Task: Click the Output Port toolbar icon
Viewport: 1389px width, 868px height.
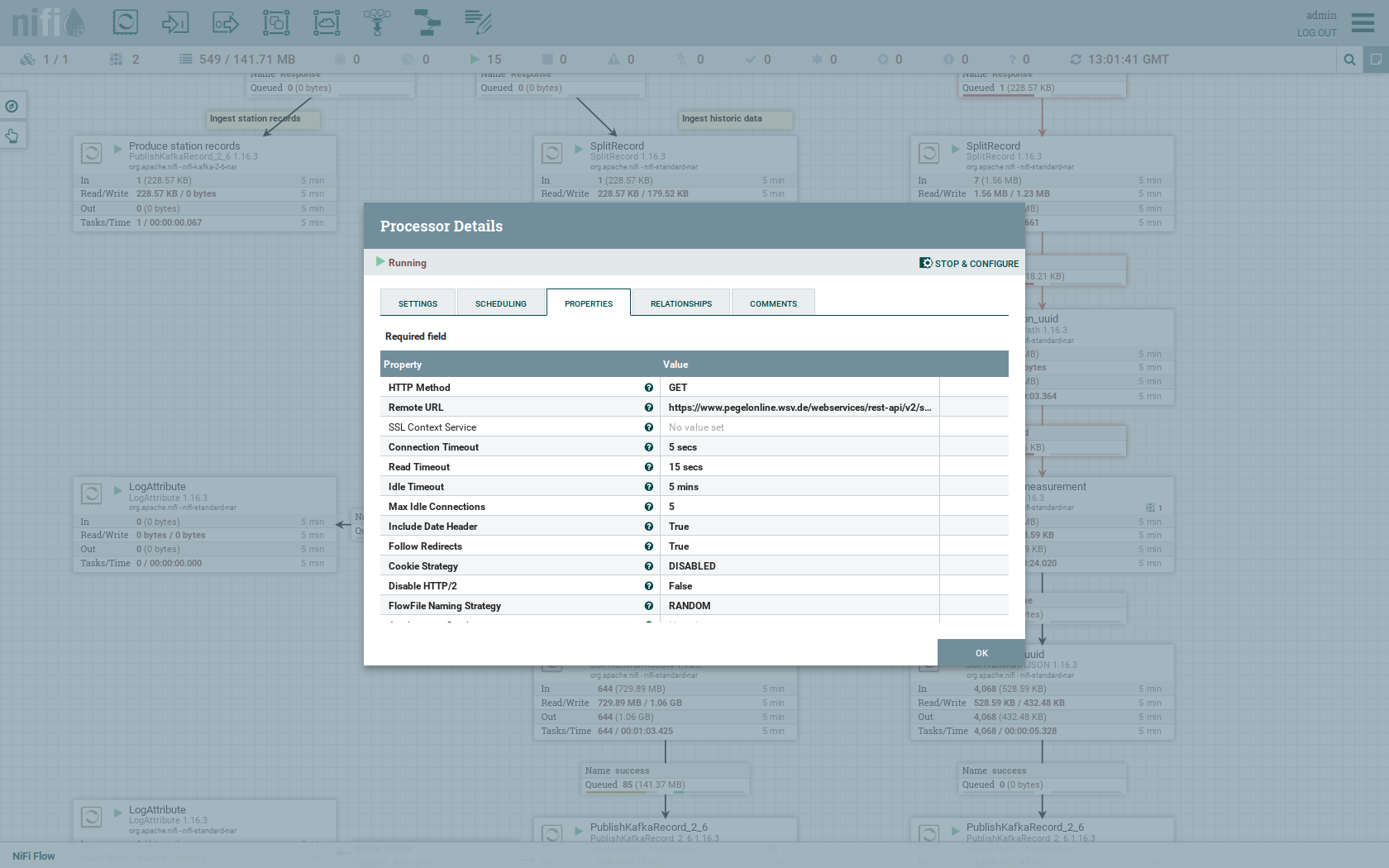Action: [226, 22]
